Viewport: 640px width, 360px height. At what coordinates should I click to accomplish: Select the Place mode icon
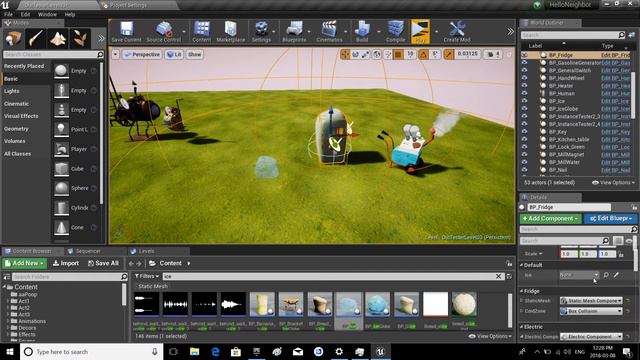coord(13,38)
